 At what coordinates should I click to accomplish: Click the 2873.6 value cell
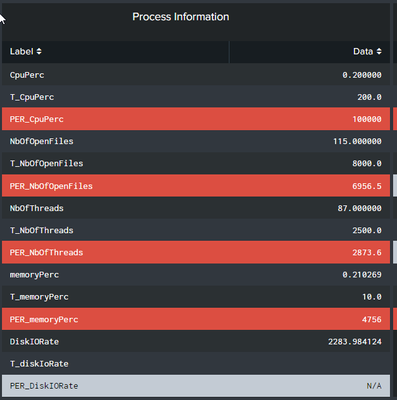pos(367,252)
